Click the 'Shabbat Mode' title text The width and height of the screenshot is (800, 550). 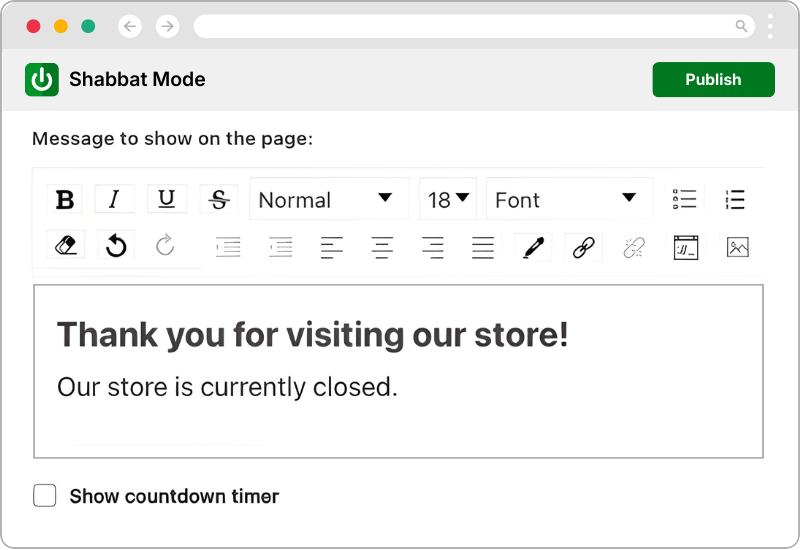pyautogui.click(x=137, y=80)
